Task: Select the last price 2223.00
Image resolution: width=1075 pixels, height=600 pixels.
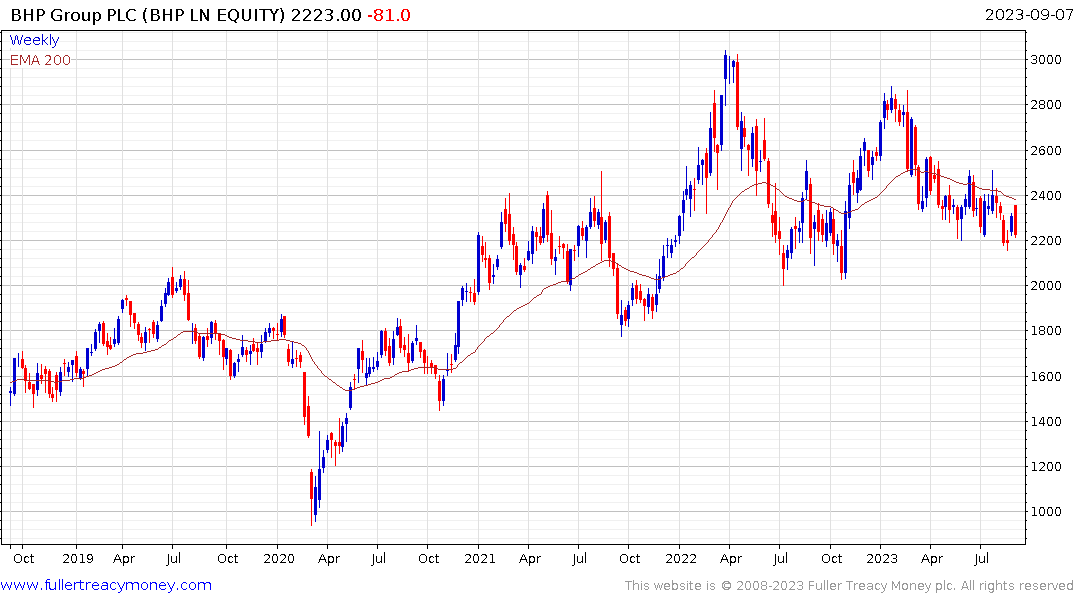Action: pyautogui.click(x=326, y=15)
